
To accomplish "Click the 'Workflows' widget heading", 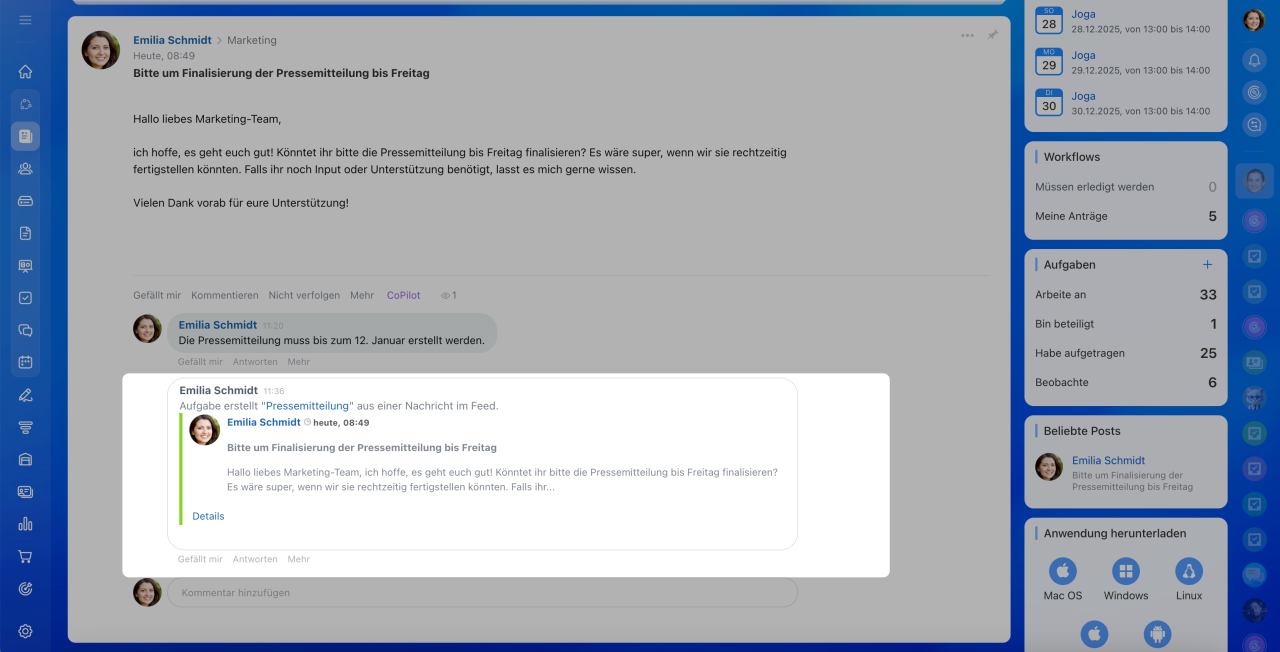I will 1072,157.
